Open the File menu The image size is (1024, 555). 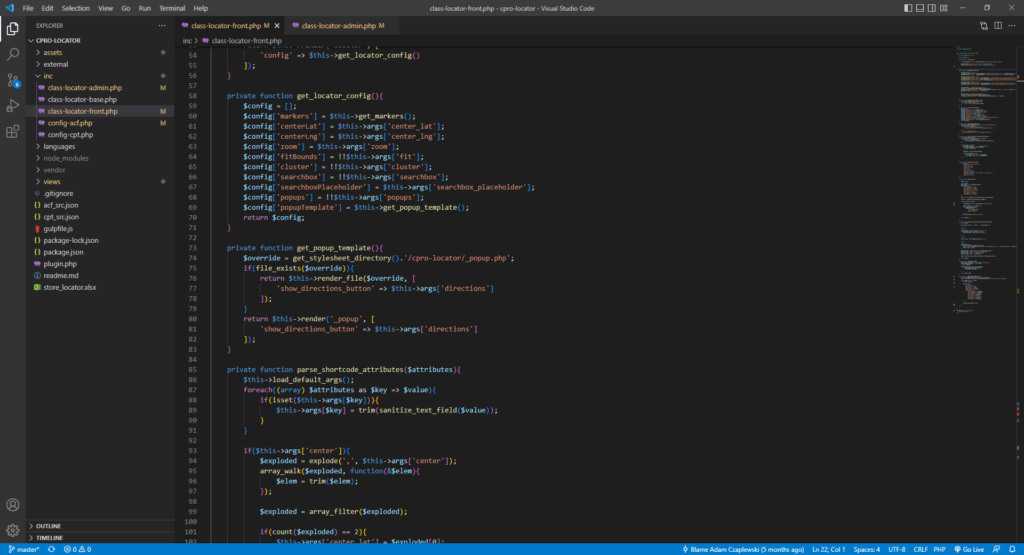coord(27,8)
